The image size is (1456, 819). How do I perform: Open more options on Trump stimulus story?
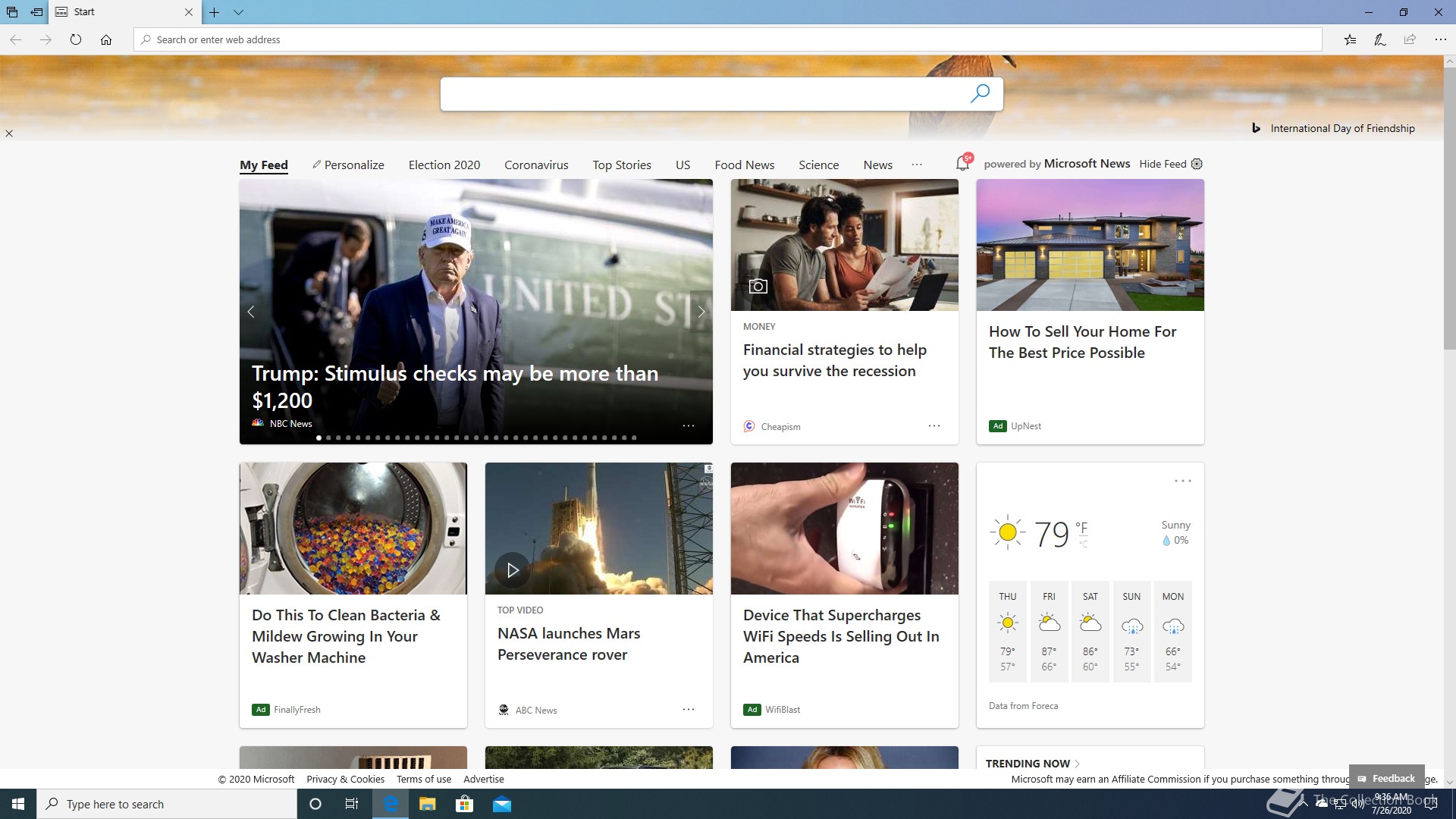click(688, 425)
